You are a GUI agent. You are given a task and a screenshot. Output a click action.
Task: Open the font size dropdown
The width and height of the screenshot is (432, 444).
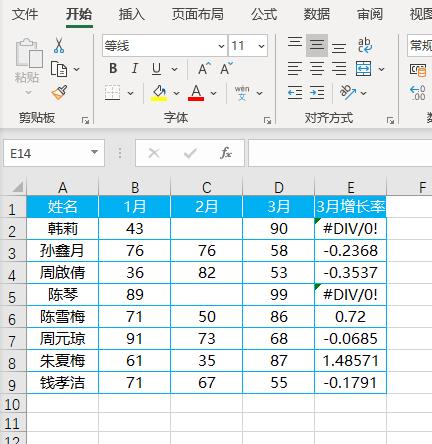(261, 46)
